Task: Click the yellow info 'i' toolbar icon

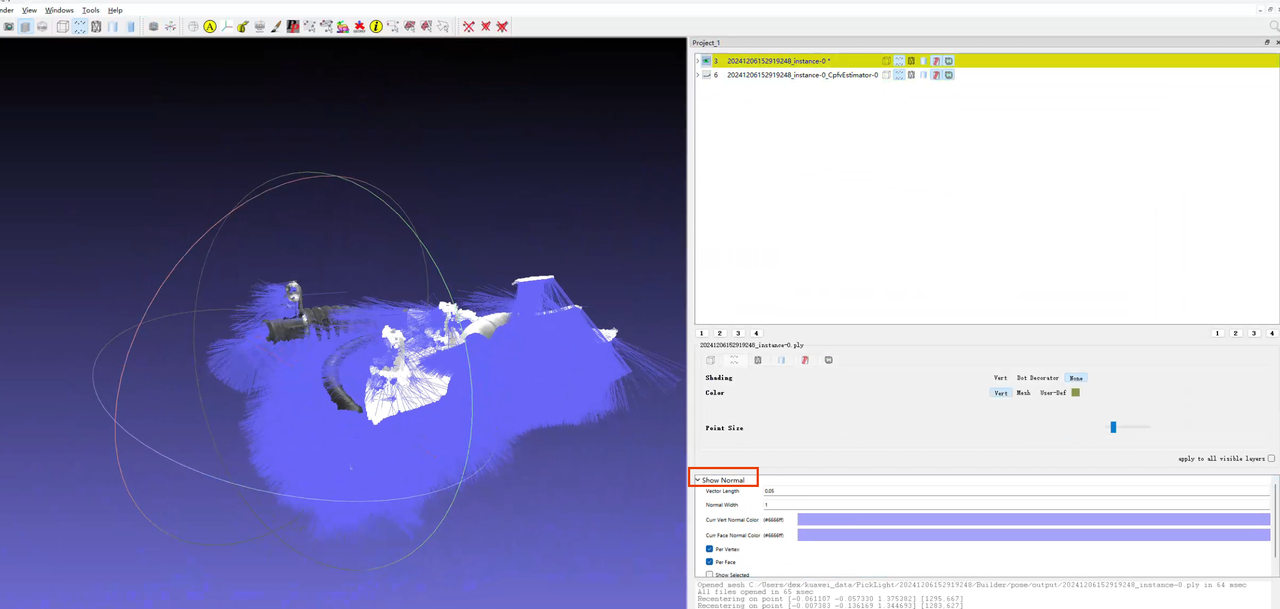Action: (x=376, y=26)
